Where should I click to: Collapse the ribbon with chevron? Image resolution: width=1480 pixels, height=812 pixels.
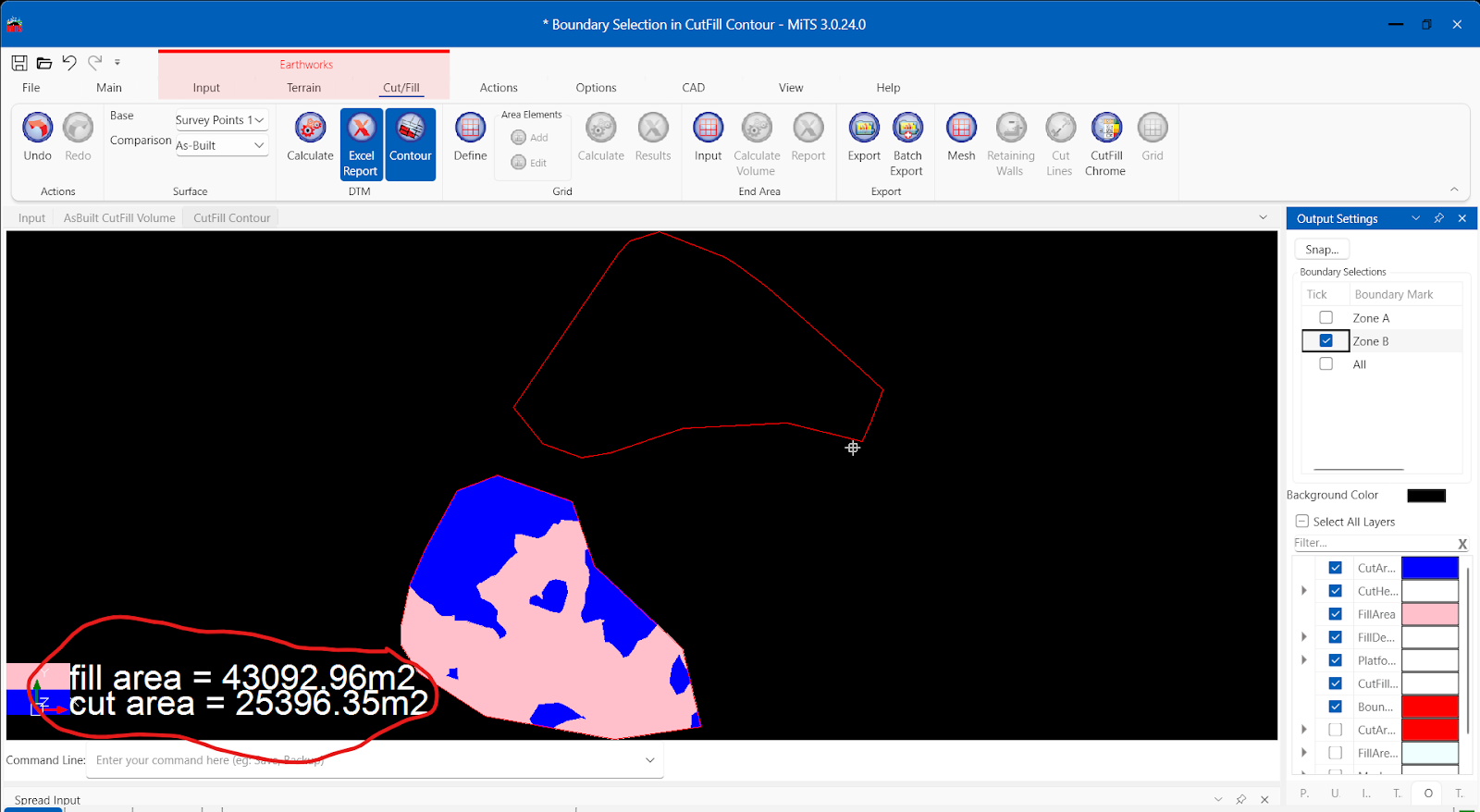1454,190
